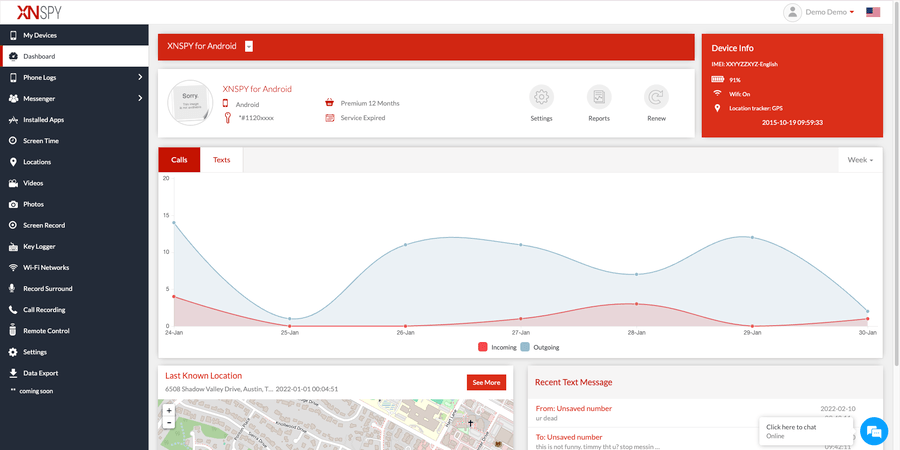Click the Videos camera icon
This screenshot has width=900, height=450.
pos(13,183)
